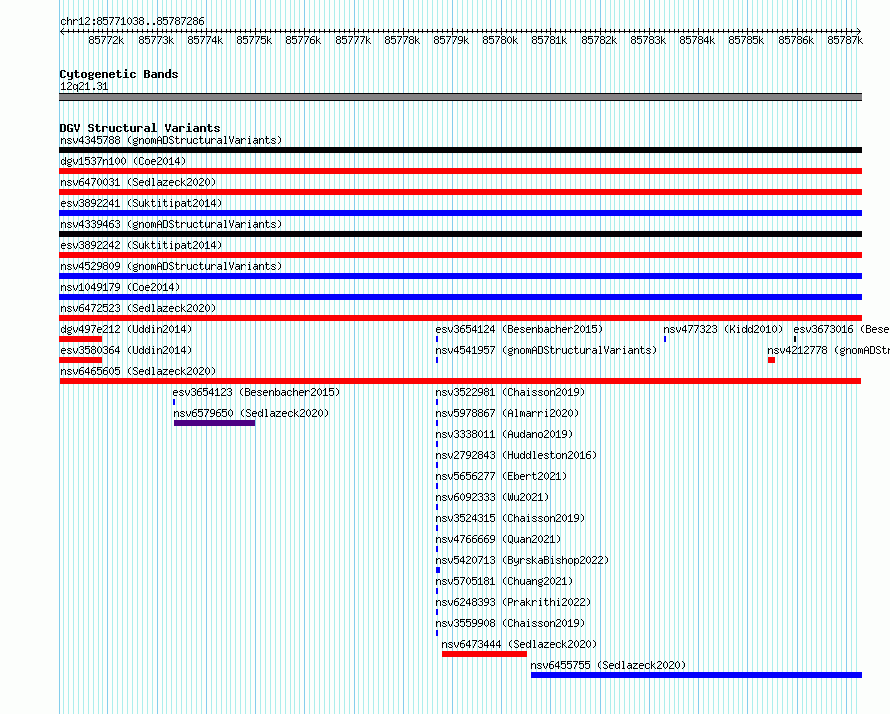Click the gray cytogenetic band bar
Image resolution: width=890 pixels, height=714 pixels.
(x=460, y=97)
